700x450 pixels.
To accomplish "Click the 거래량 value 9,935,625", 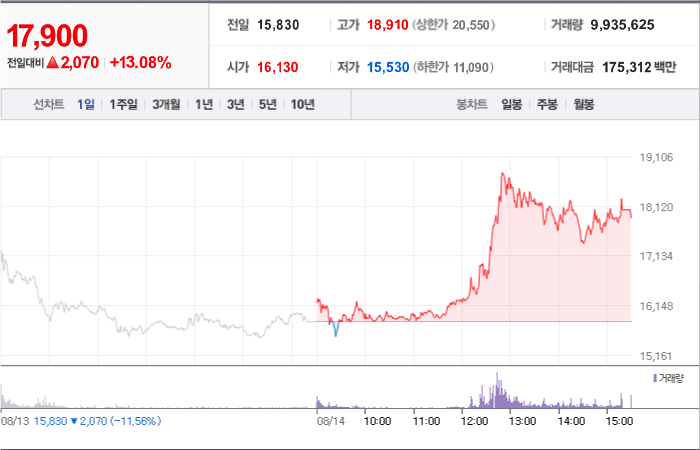I will coord(622,25).
